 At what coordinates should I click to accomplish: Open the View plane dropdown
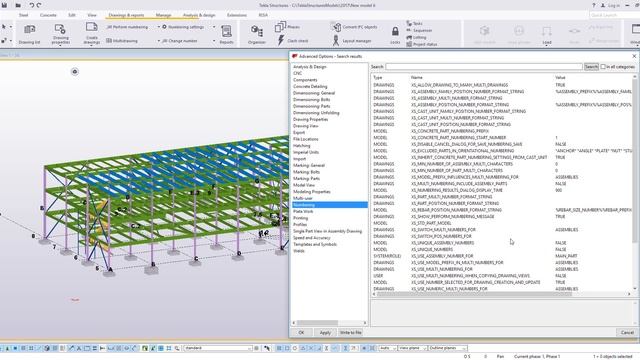pos(412,348)
